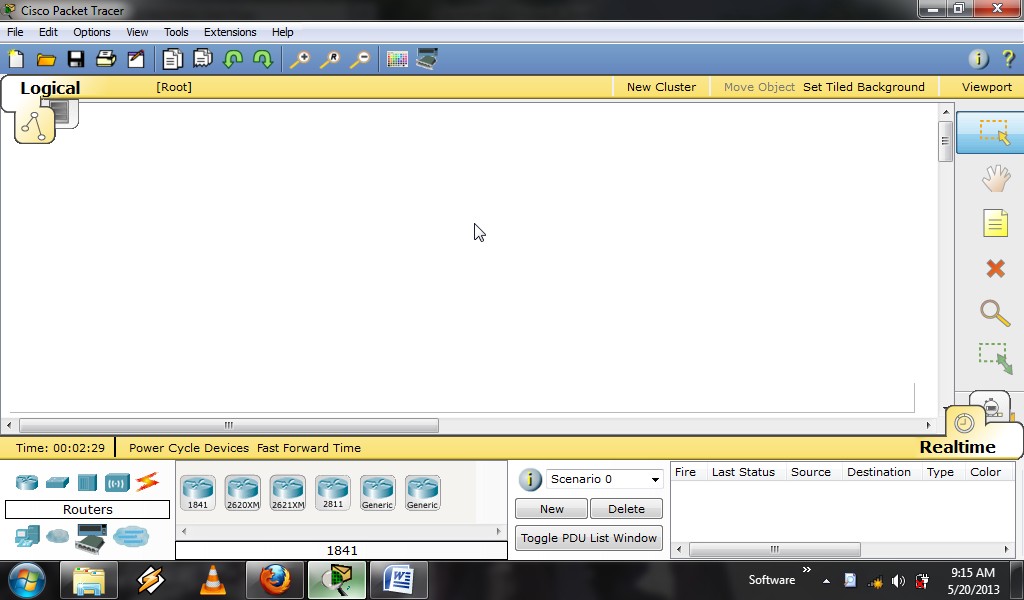Select the End Devices category icon
Screen dimensions: 1024x600
click(x=27, y=537)
